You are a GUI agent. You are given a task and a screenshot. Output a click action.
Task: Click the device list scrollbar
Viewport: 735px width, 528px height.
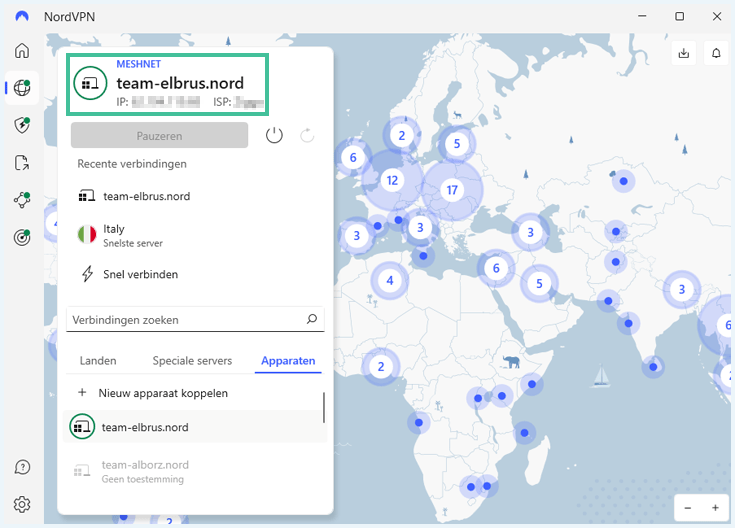(x=324, y=407)
